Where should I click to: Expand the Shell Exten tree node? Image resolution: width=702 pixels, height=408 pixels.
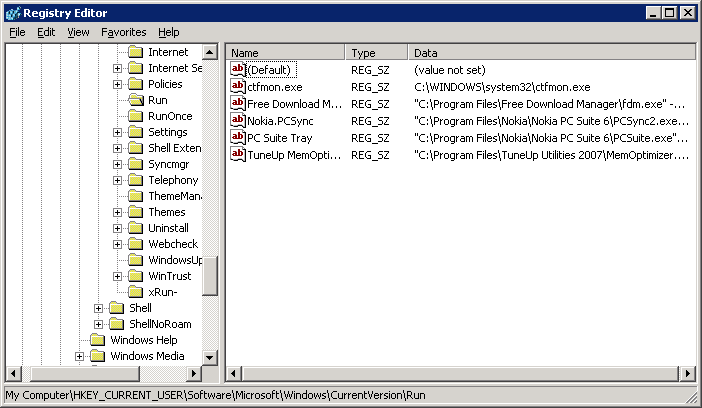pyautogui.click(x=117, y=148)
